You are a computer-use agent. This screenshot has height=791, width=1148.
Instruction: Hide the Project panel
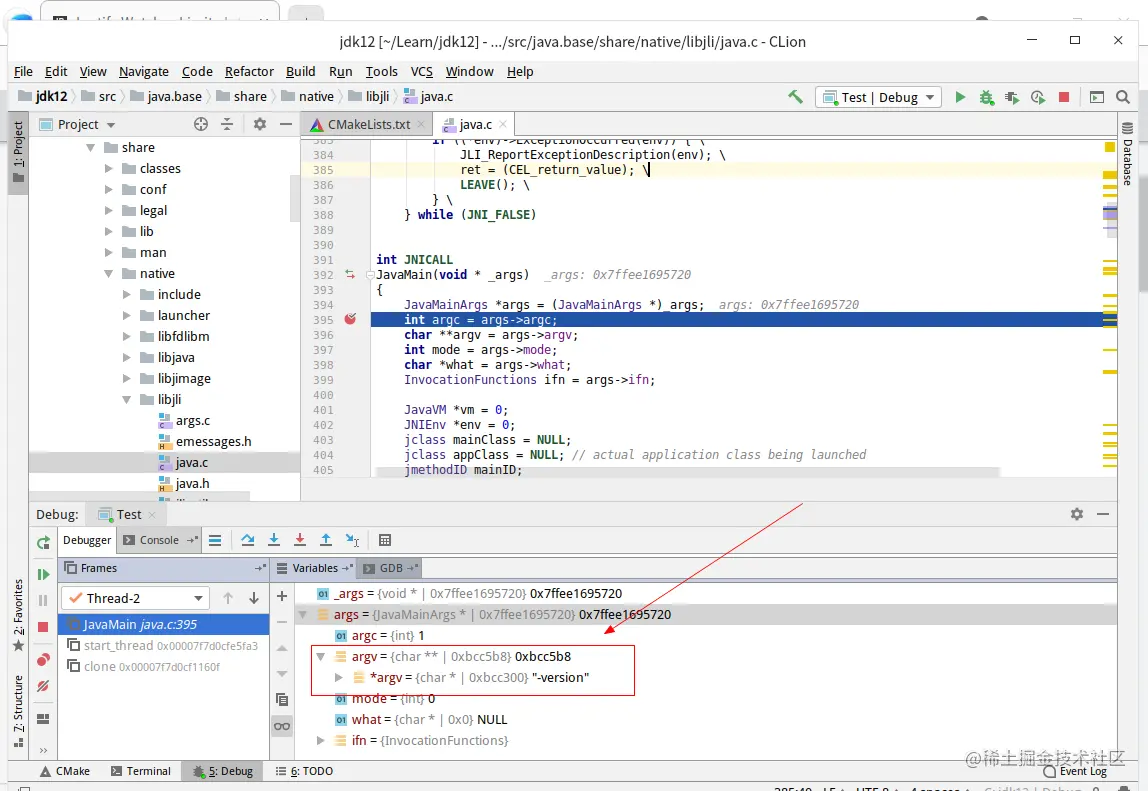[x=286, y=125]
